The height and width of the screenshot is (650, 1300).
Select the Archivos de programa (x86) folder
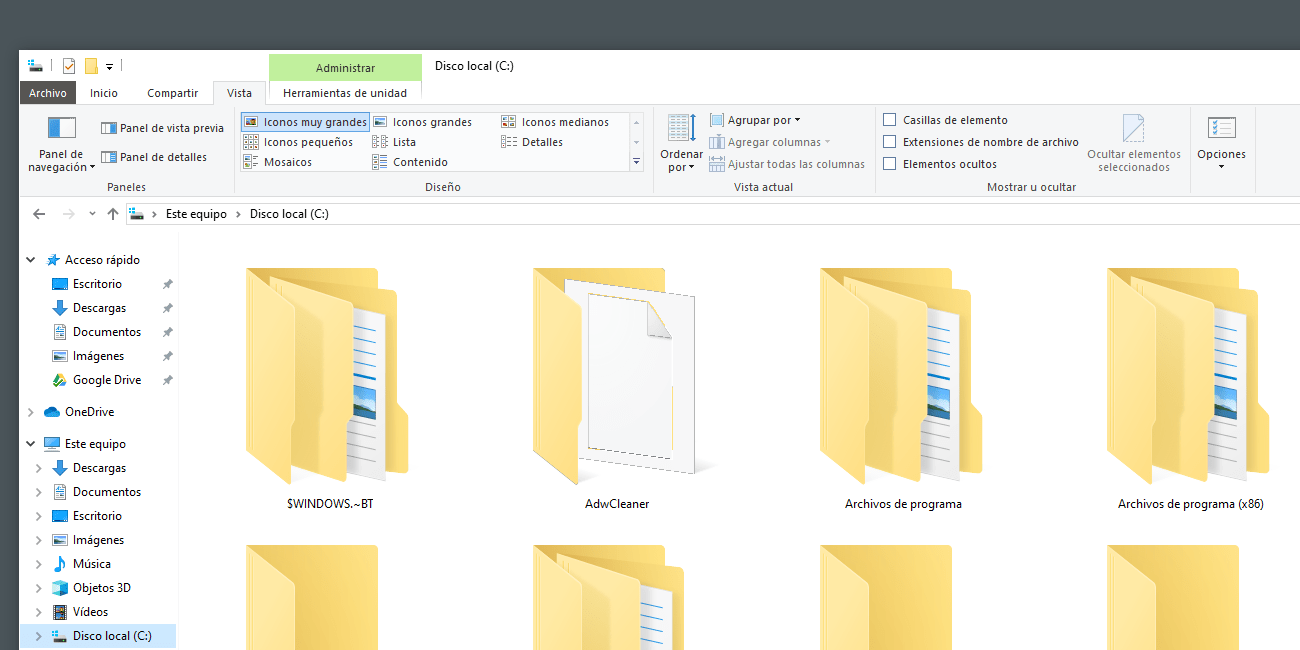pos(1190,388)
